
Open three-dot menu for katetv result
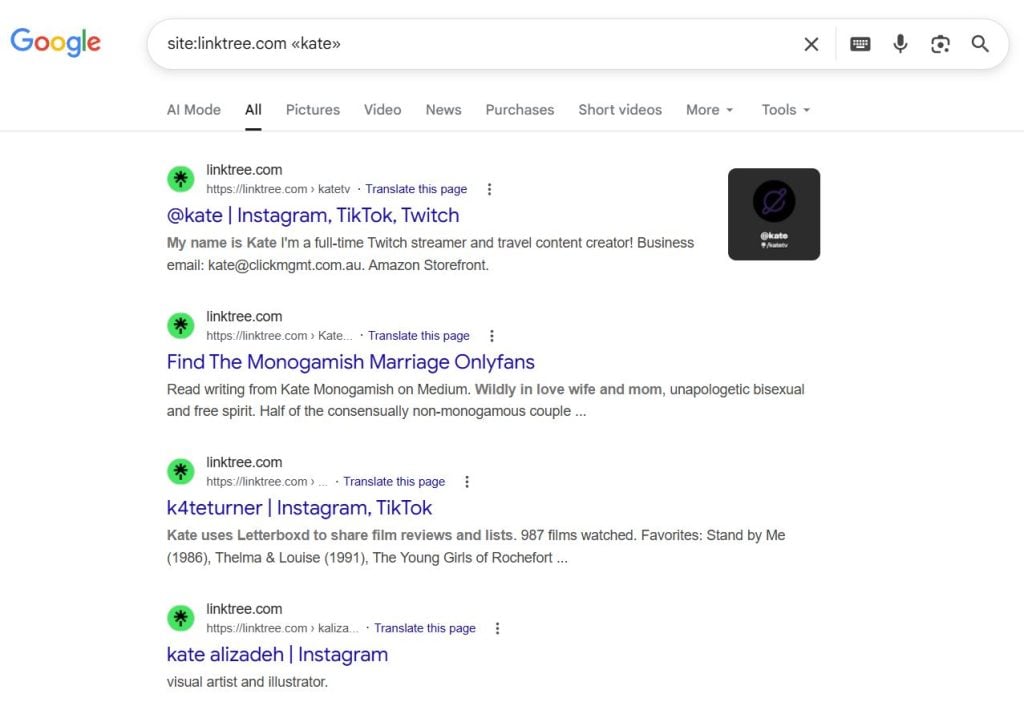489,189
